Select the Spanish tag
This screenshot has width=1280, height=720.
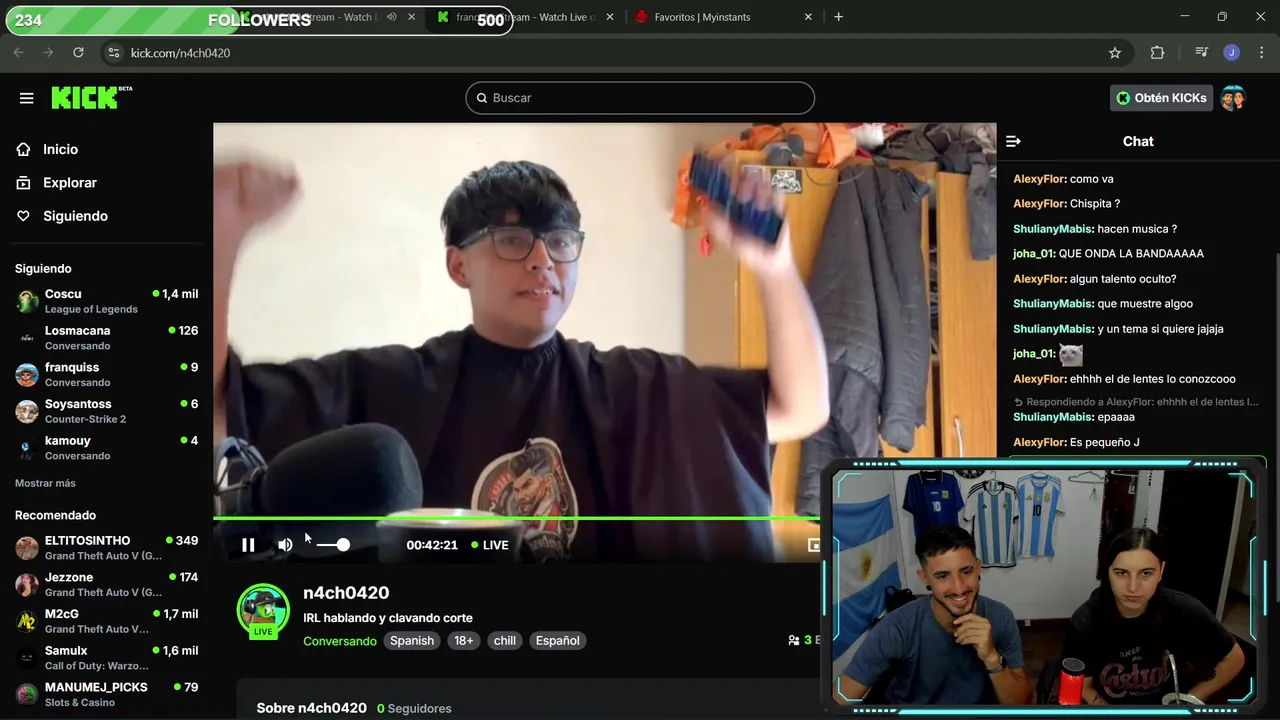412,641
